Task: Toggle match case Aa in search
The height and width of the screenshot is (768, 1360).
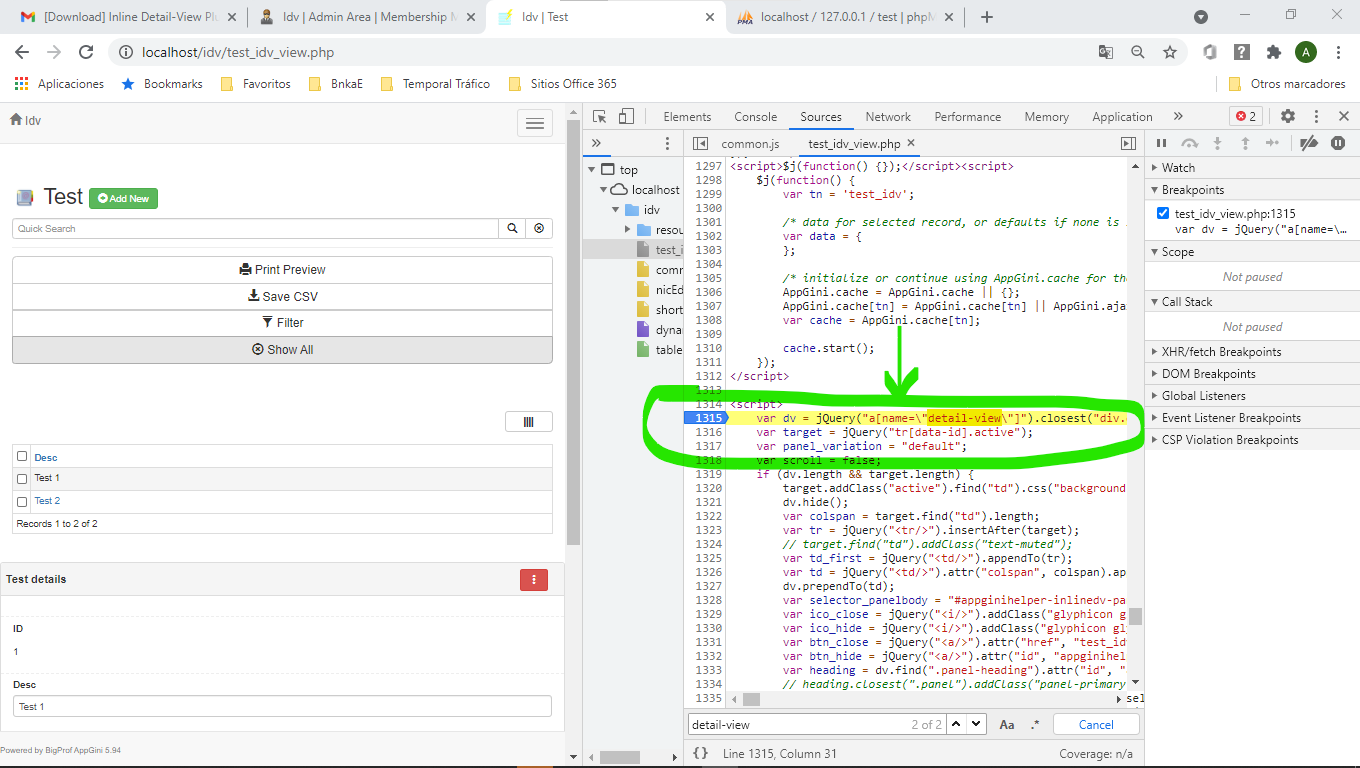Action: 1007,725
